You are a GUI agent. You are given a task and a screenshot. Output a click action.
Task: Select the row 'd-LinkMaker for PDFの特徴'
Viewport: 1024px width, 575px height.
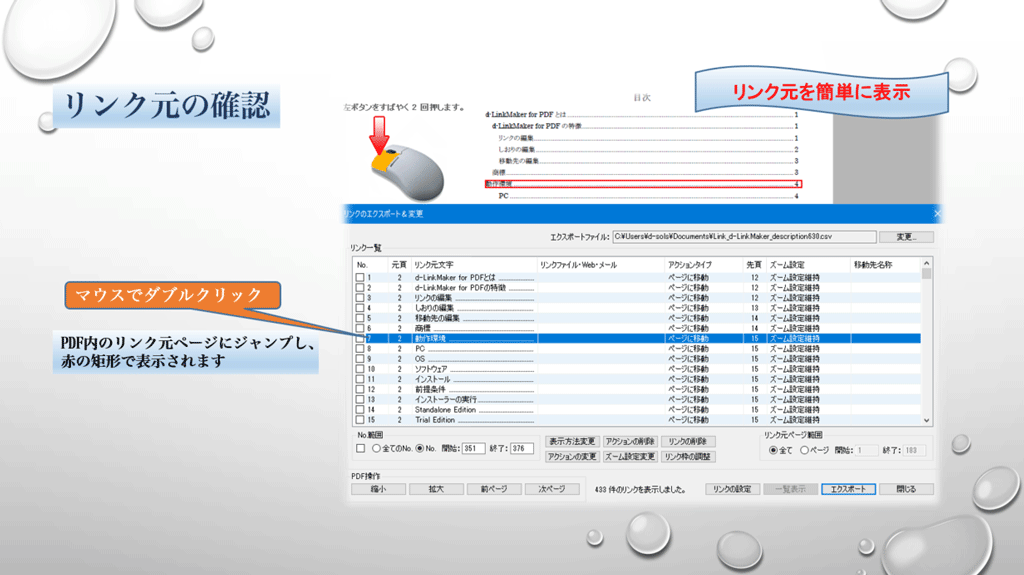tap(637, 288)
